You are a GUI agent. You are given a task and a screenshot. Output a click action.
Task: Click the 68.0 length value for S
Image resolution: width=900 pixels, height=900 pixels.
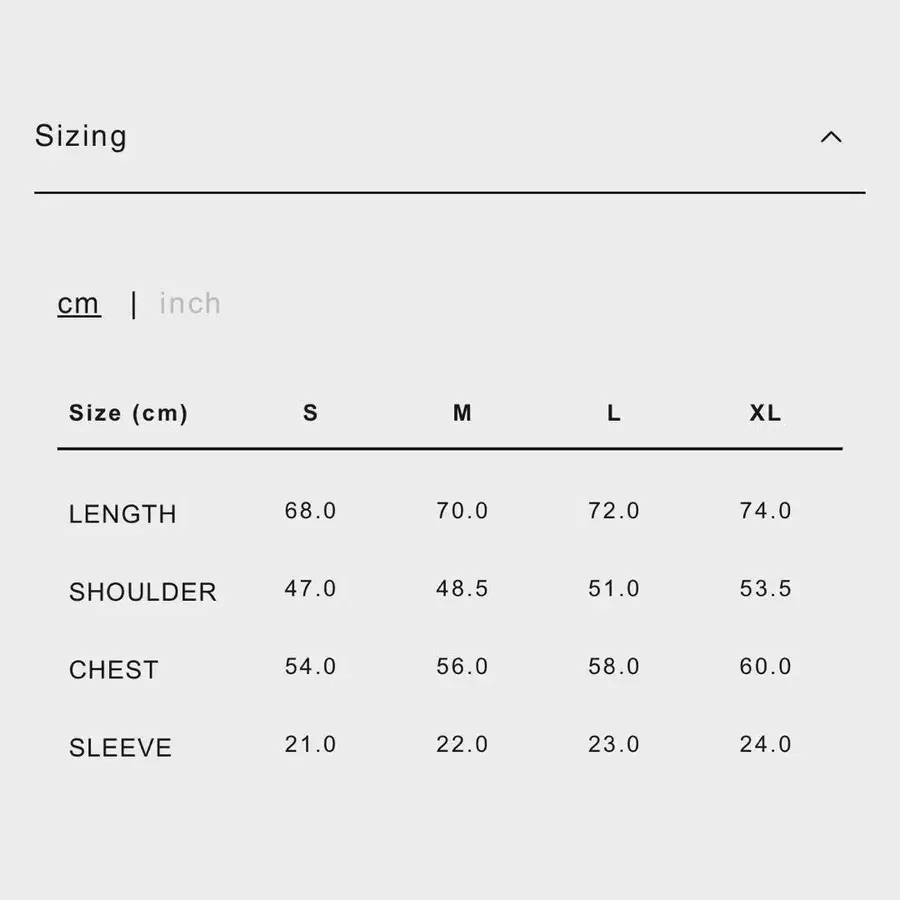310,511
